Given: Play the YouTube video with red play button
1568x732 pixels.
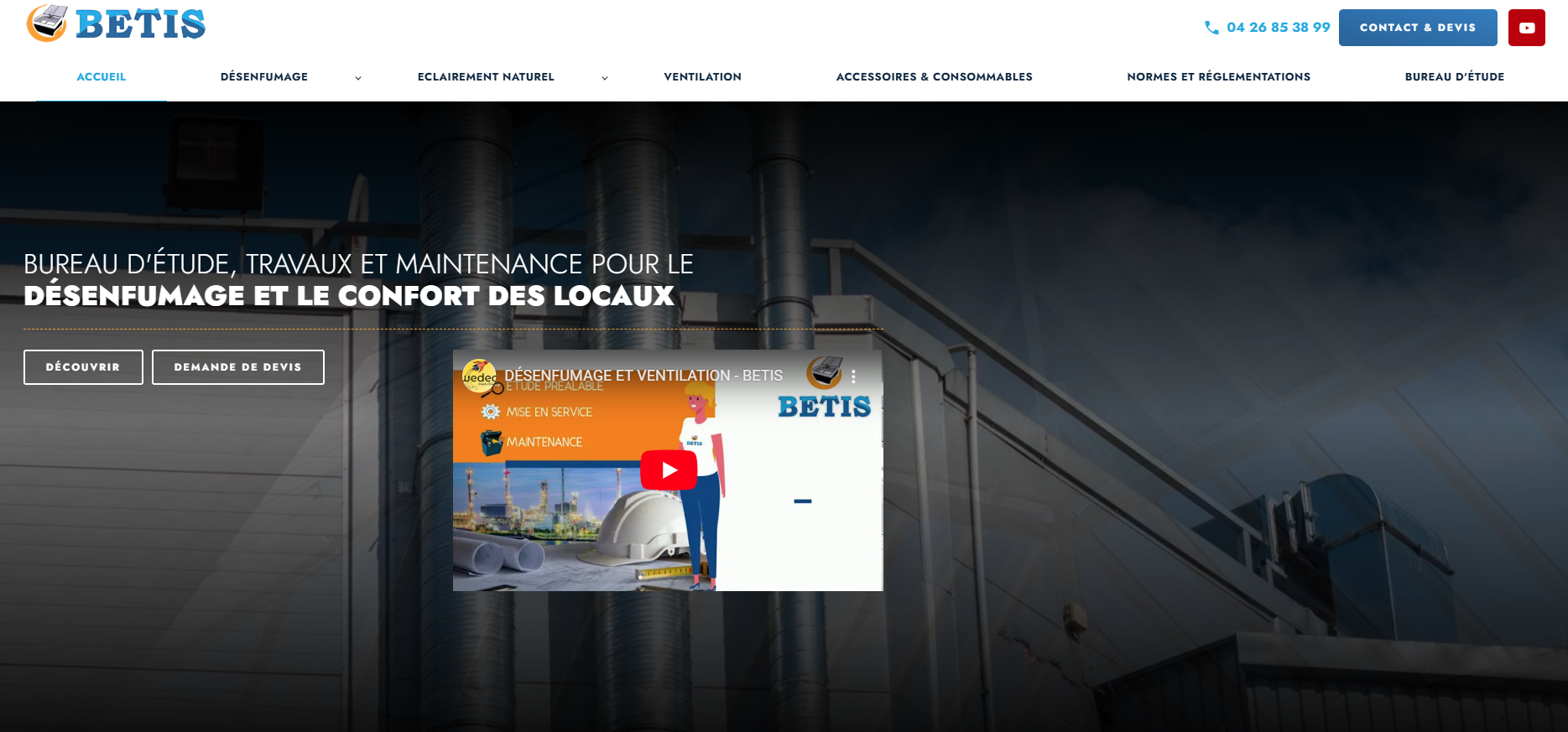Looking at the screenshot, I should [669, 470].
